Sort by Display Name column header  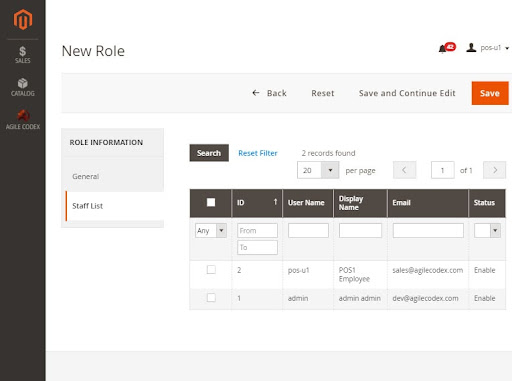click(x=360, y=203)
